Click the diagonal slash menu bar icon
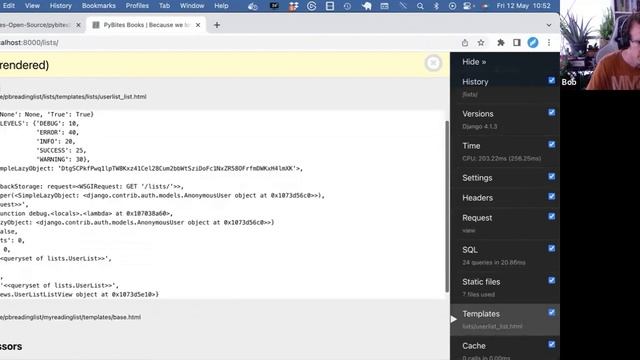This screenshot has height=360, width=640. pyautogui.click(x=403, y=6)
